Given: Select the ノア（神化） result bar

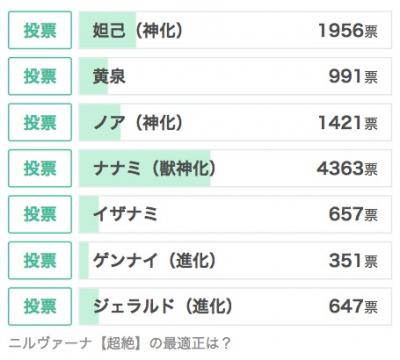Looking at the screenshot, I should click(235, 122).
